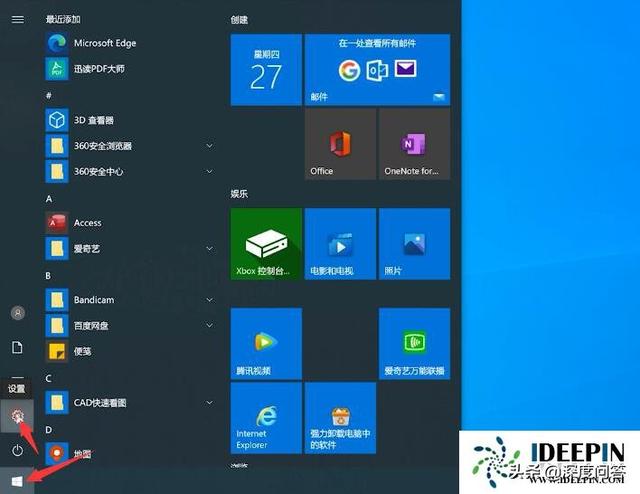Click the Google icon in mail tile
This screenshot has width=640, height=494.
tap(349, 70)
